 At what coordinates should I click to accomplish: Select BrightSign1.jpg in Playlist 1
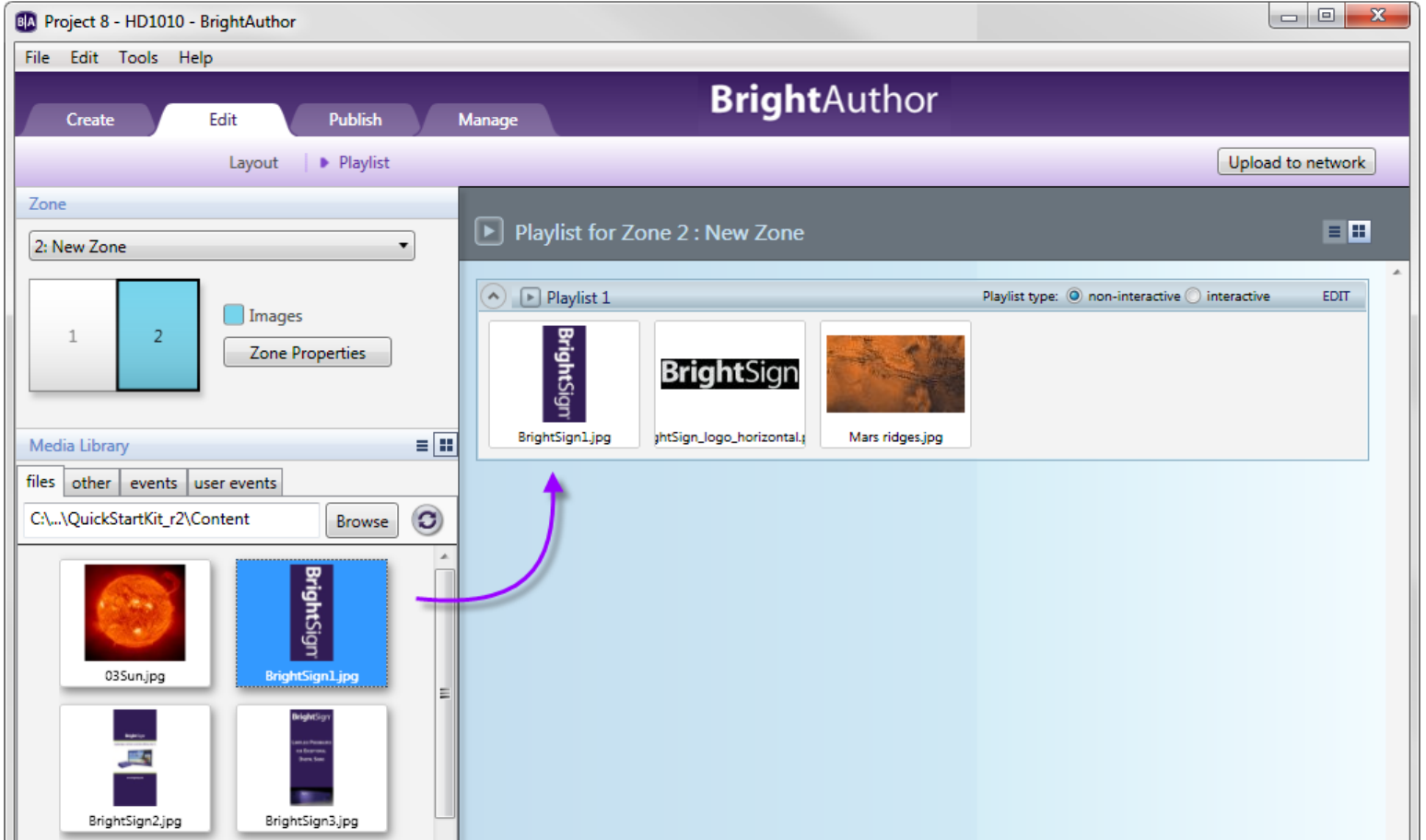click(x=565, y=384)
